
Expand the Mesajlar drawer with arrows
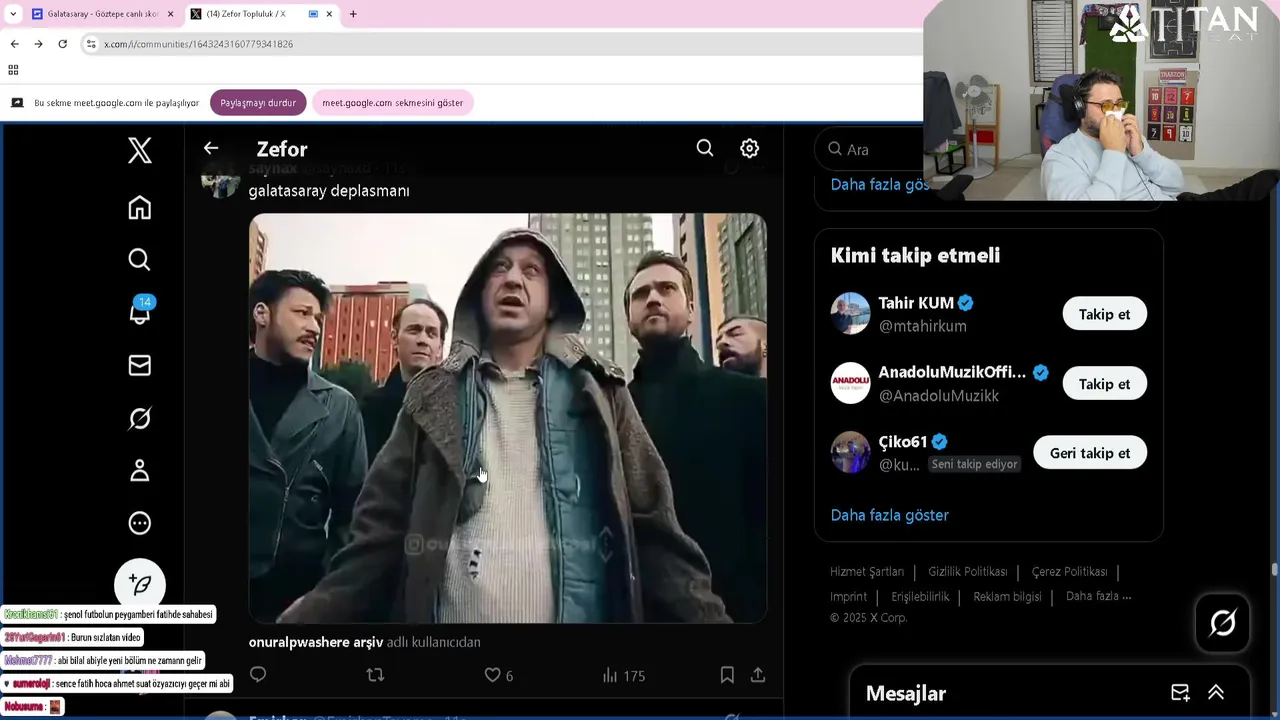tap(1216, 693)
